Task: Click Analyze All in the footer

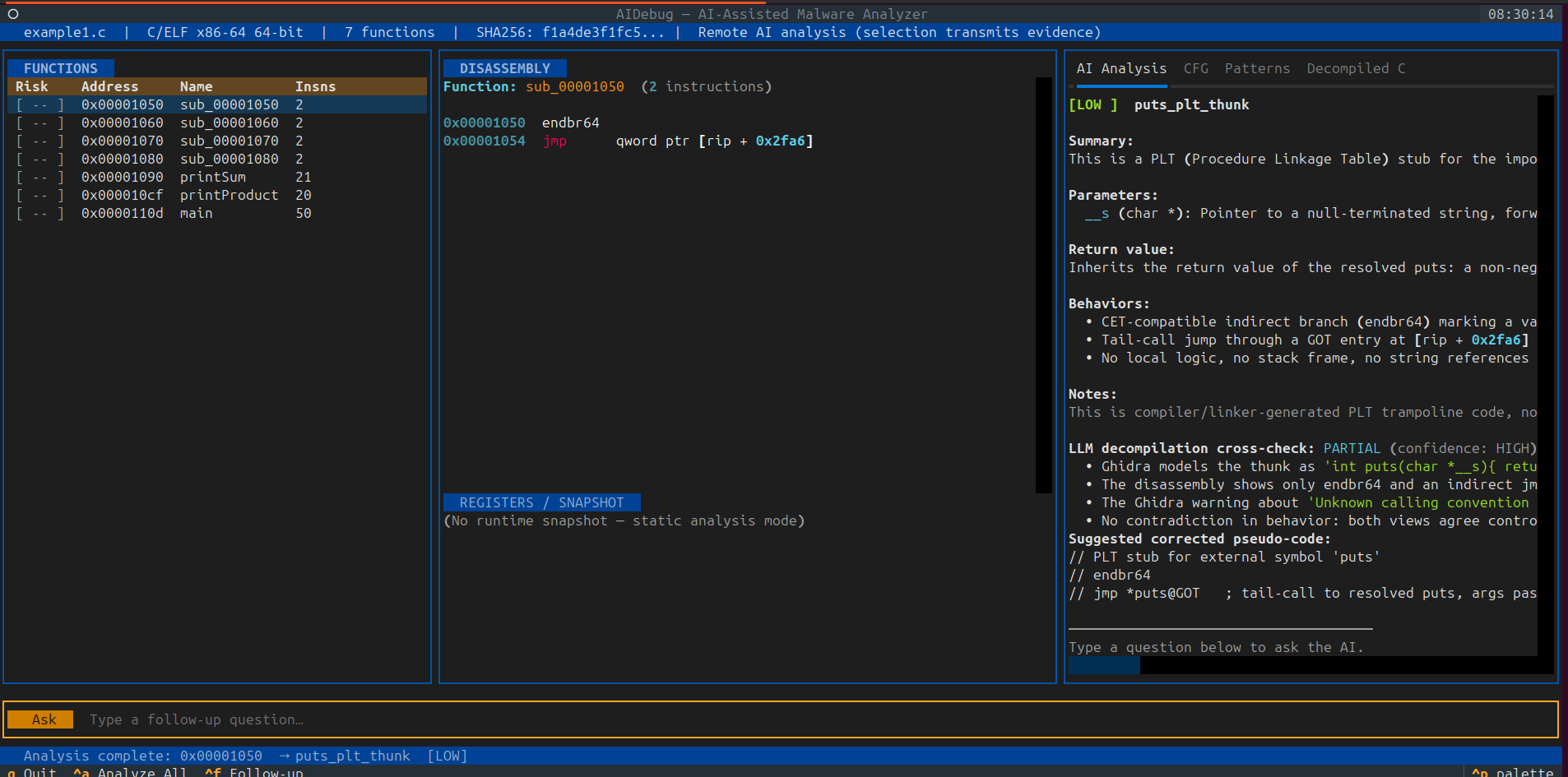Action: point(130,772)
